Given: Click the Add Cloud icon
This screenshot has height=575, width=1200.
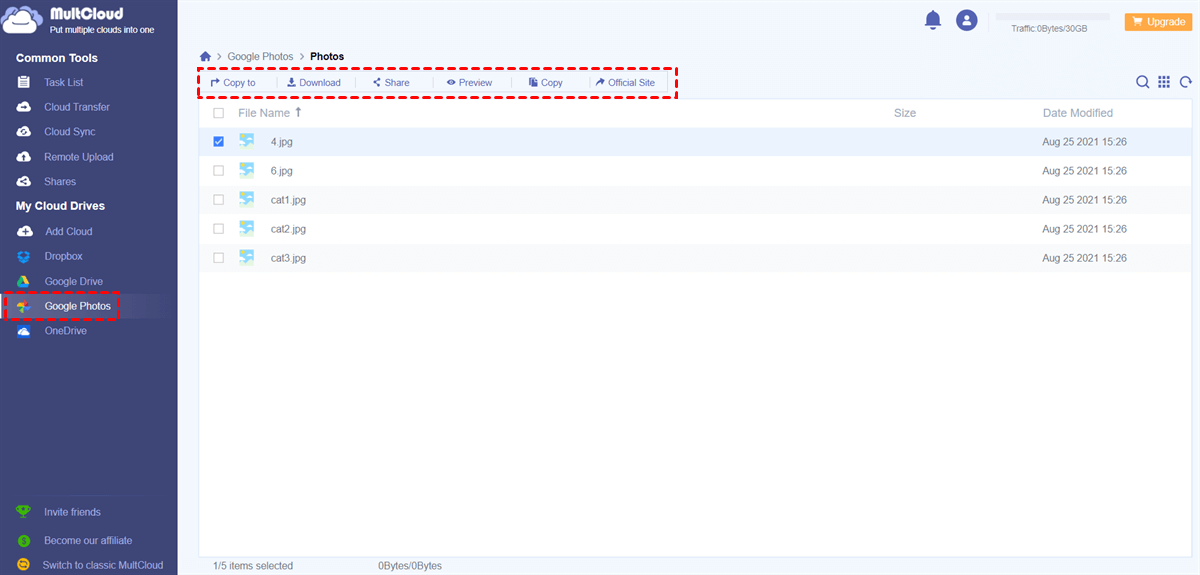Looking at the screenshot, I should pos(24,231).
